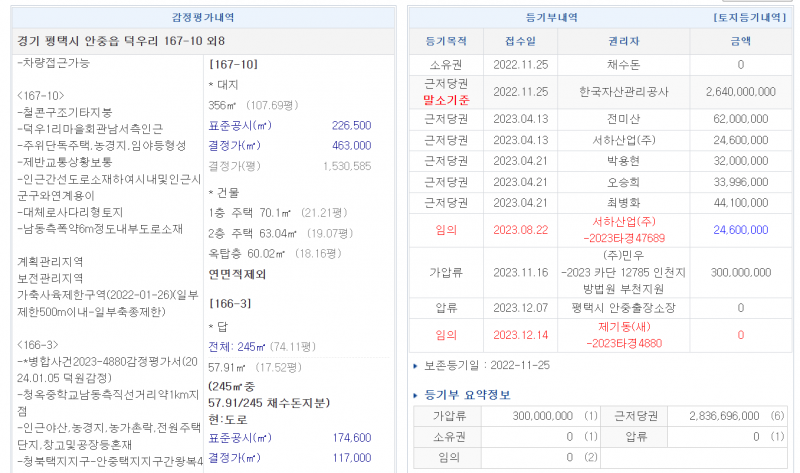Select the 등기부내역 panel header
The image size is (800, 473).
click(552, 17)
